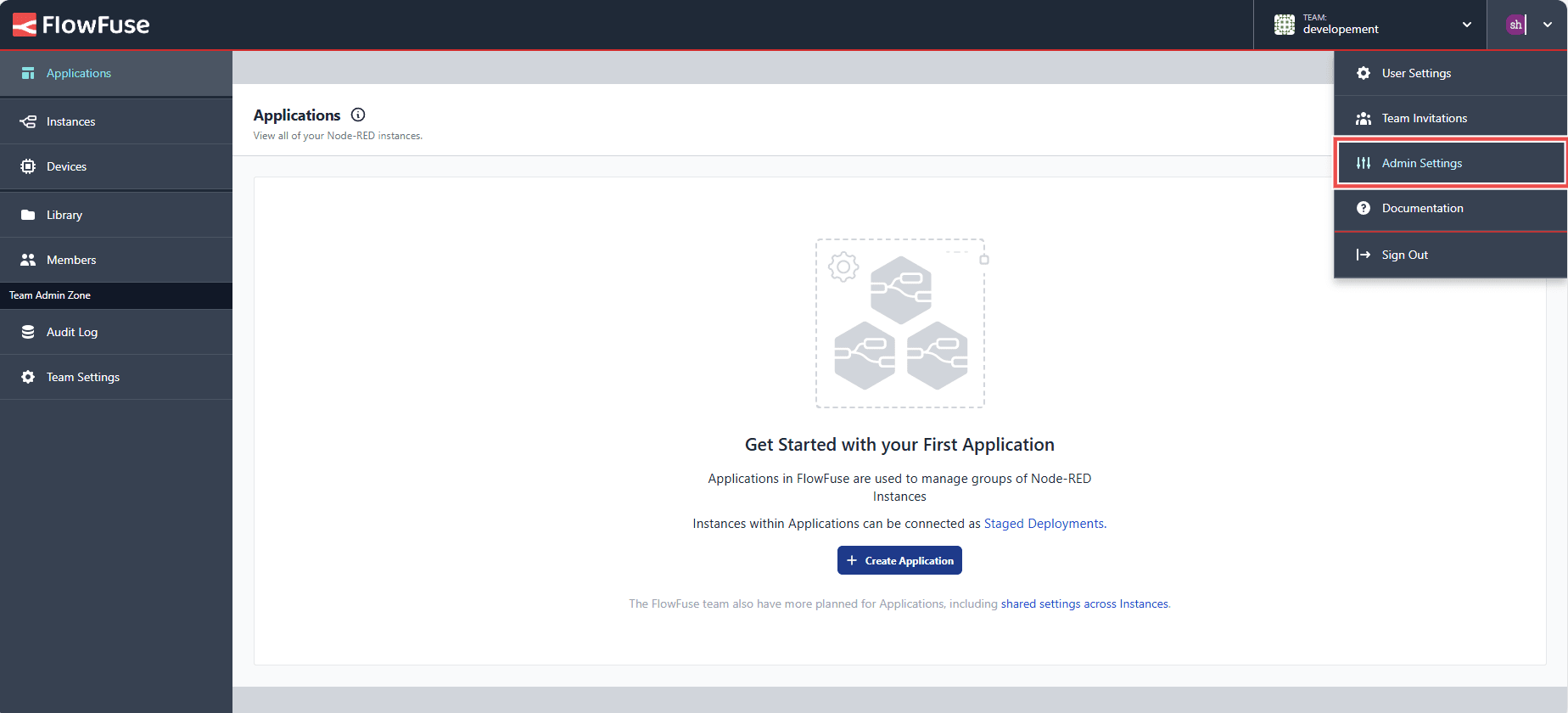Click the Devices chip icon
Screen dimensions: 1568x713
coord(28,166)
